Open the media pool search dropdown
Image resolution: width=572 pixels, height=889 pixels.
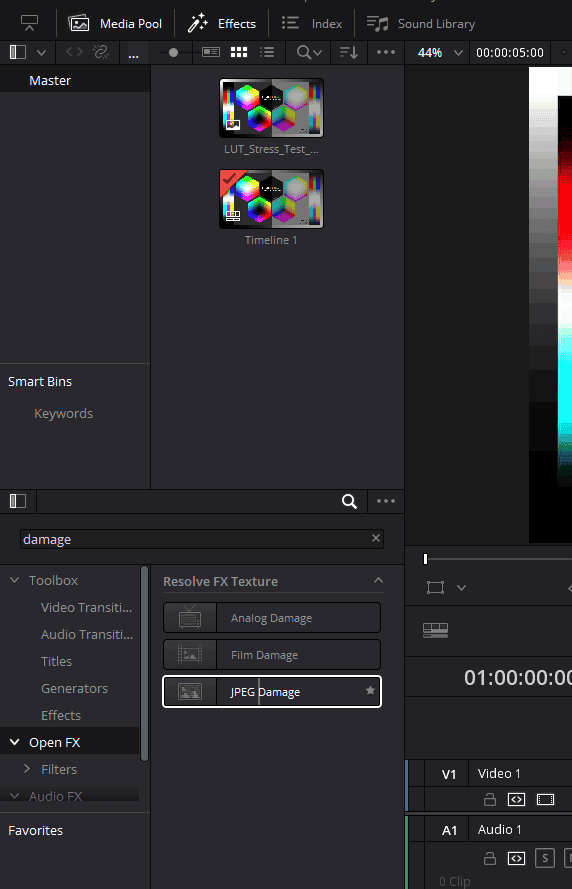point(309,52)
